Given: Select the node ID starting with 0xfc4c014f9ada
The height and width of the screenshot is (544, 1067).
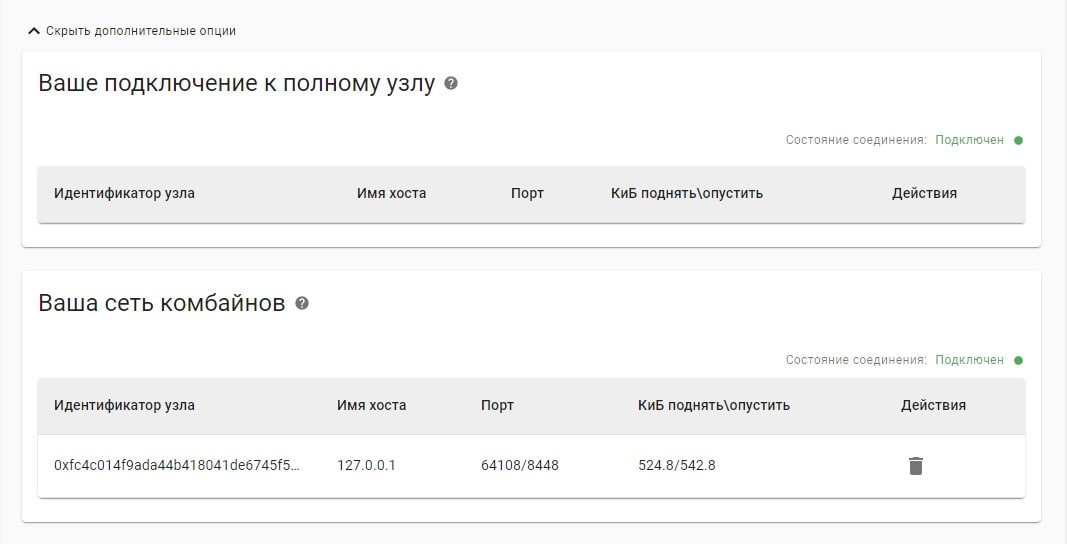Looking at the screenshot, I should click(177, 465).
